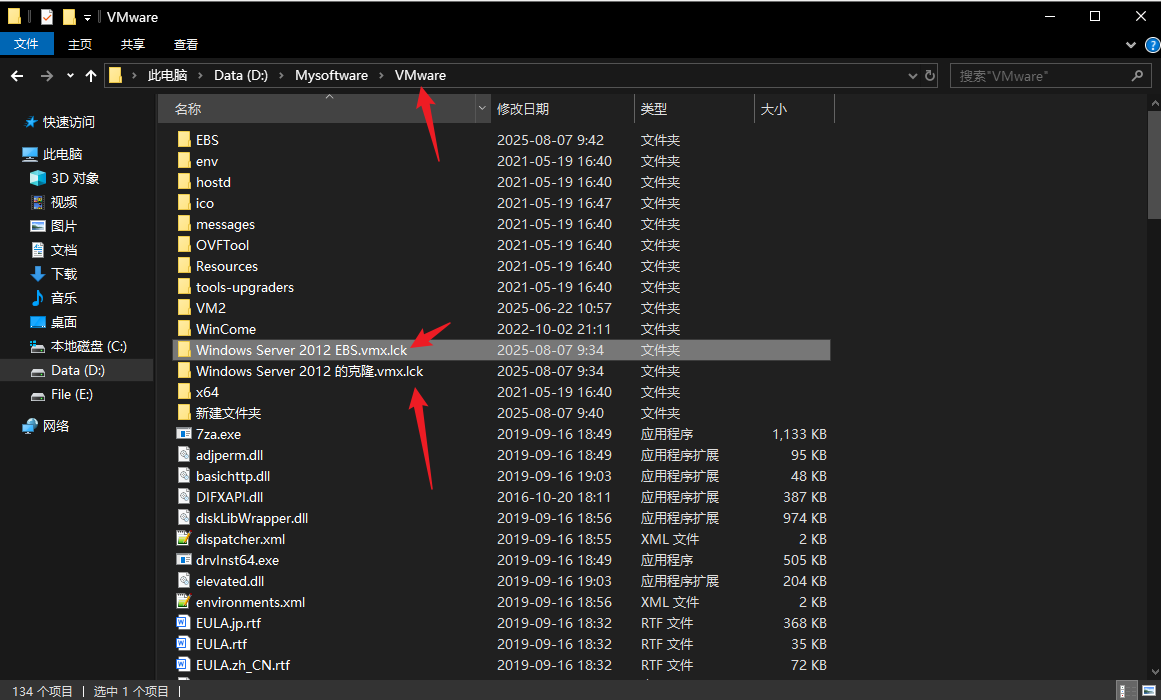
Task: Select the VM2 folder icon
Action: pos(184,307)
